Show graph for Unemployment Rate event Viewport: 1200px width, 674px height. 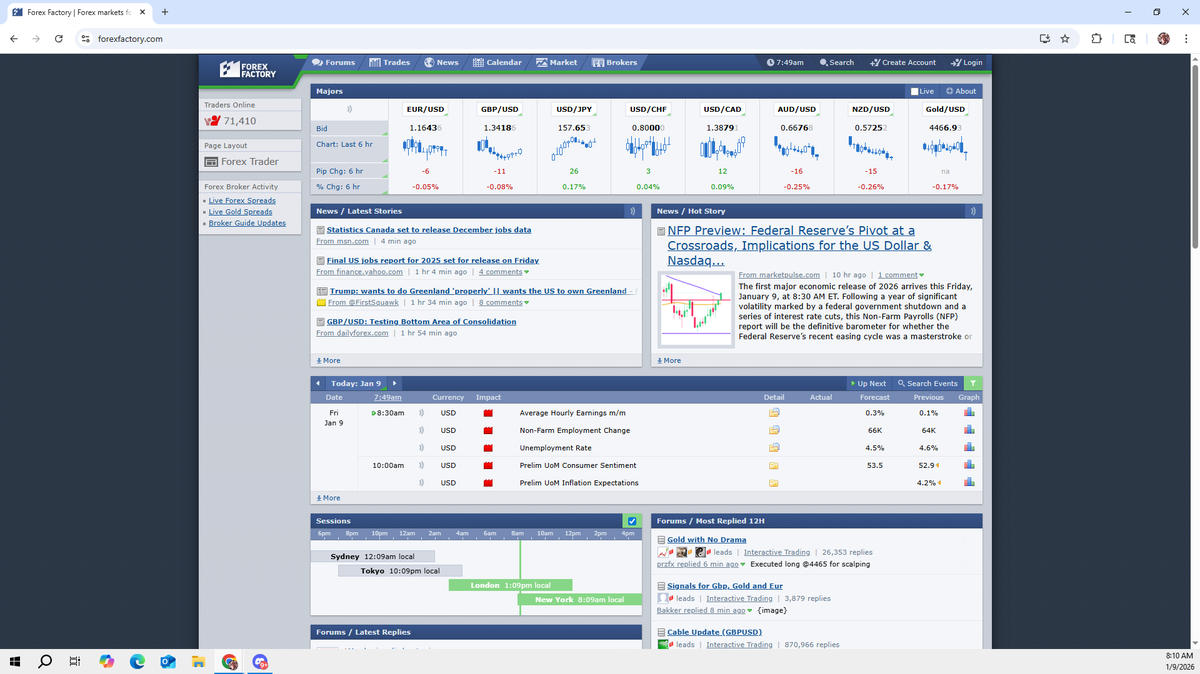tap(969, 448)
